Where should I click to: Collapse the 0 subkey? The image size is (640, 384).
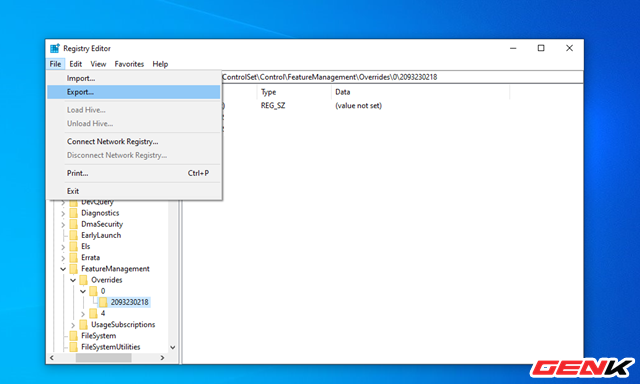(x=82, y=291)
